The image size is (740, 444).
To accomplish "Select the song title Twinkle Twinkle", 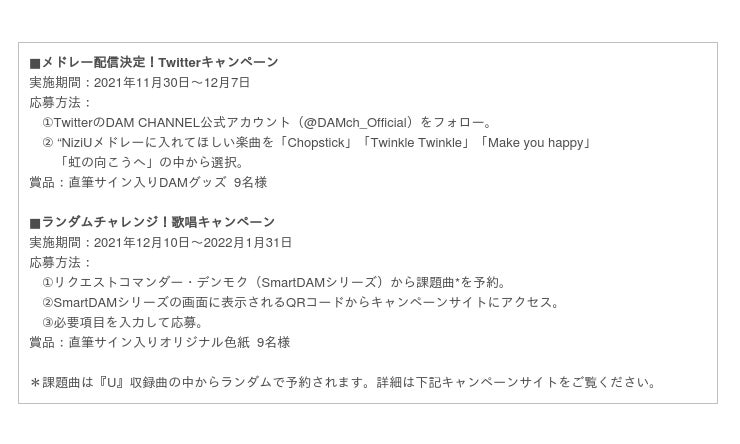I will click(416, 142).
